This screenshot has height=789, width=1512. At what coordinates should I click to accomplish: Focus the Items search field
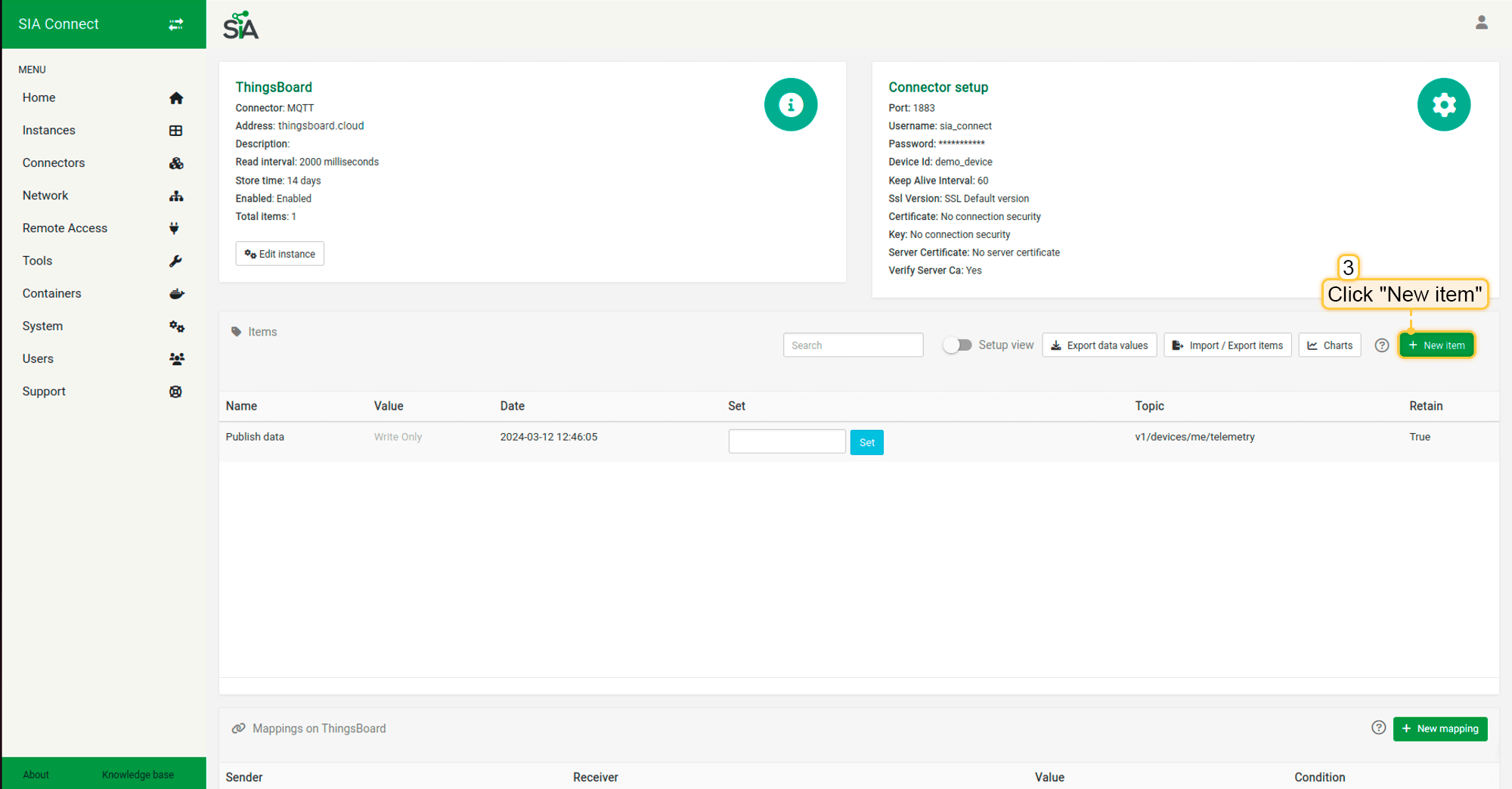pos(852,345)
